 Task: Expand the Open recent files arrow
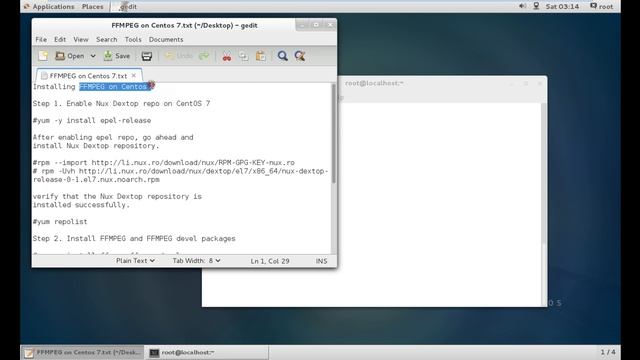93,56
